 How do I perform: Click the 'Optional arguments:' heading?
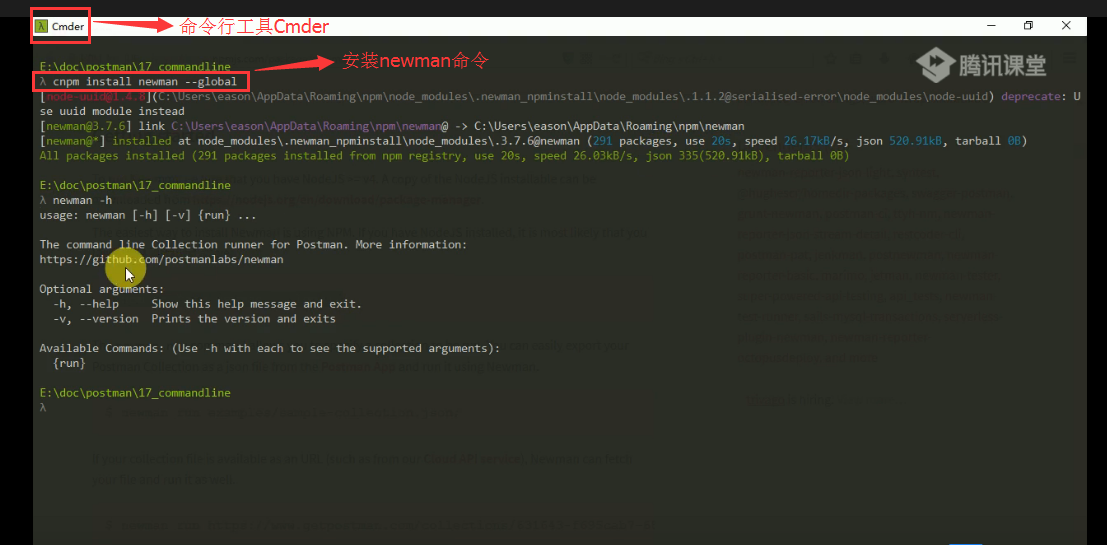[x=102, y=289]
